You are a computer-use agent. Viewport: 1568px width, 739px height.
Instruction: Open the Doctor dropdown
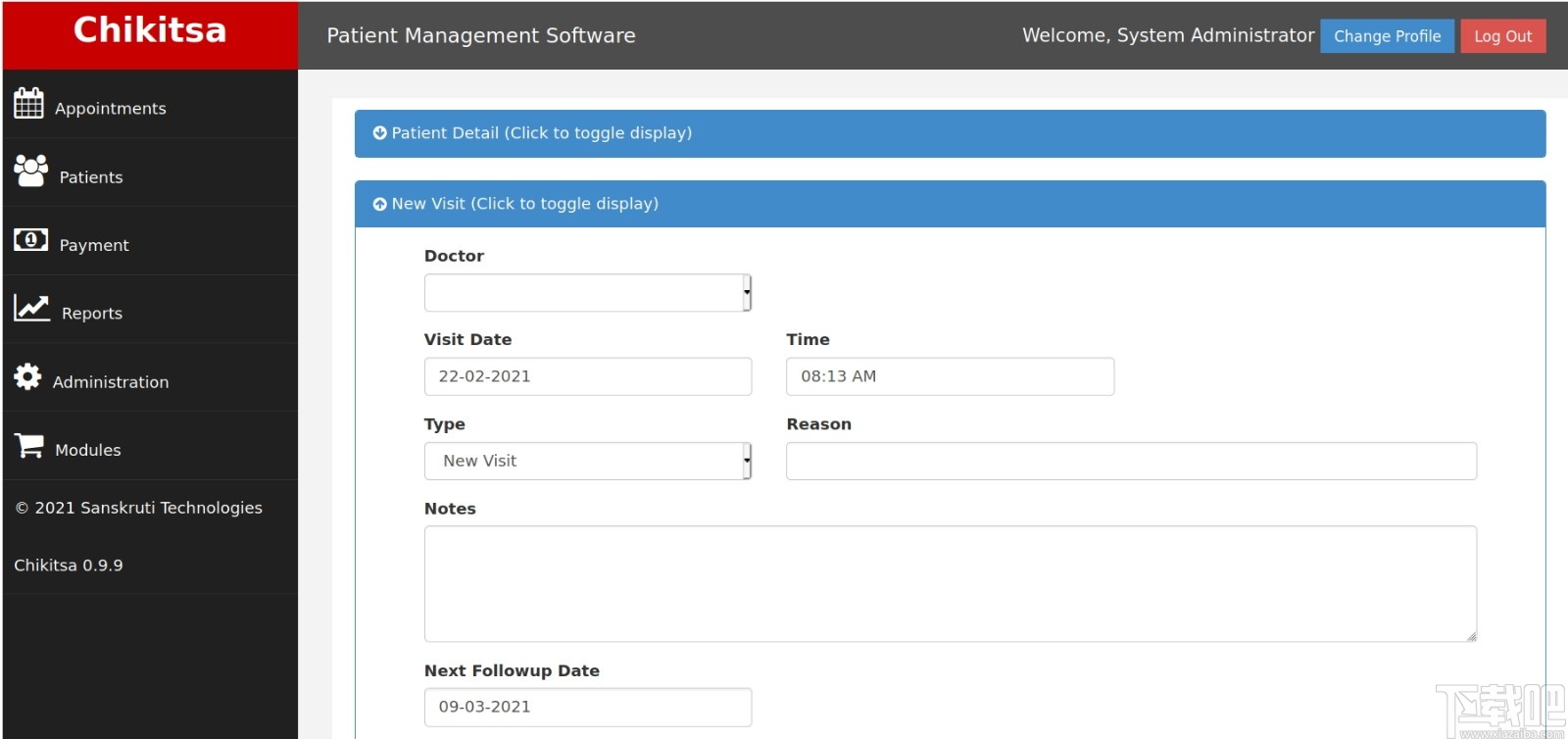tap(587, 293)
